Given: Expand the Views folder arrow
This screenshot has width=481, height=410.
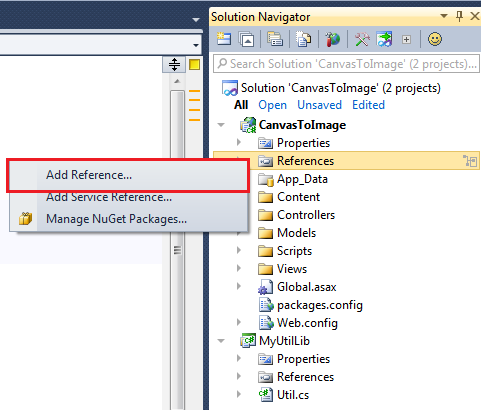Looking at the screenshot, I should tap(239, 268).
